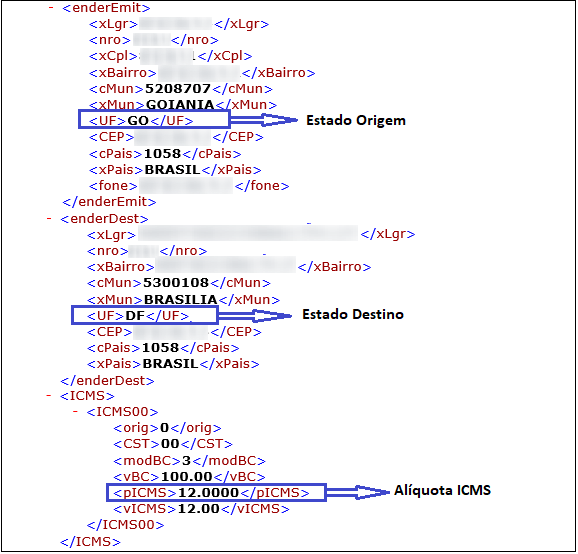
Task: Click the opening ICMS tag text
Action: pos(87,396)
